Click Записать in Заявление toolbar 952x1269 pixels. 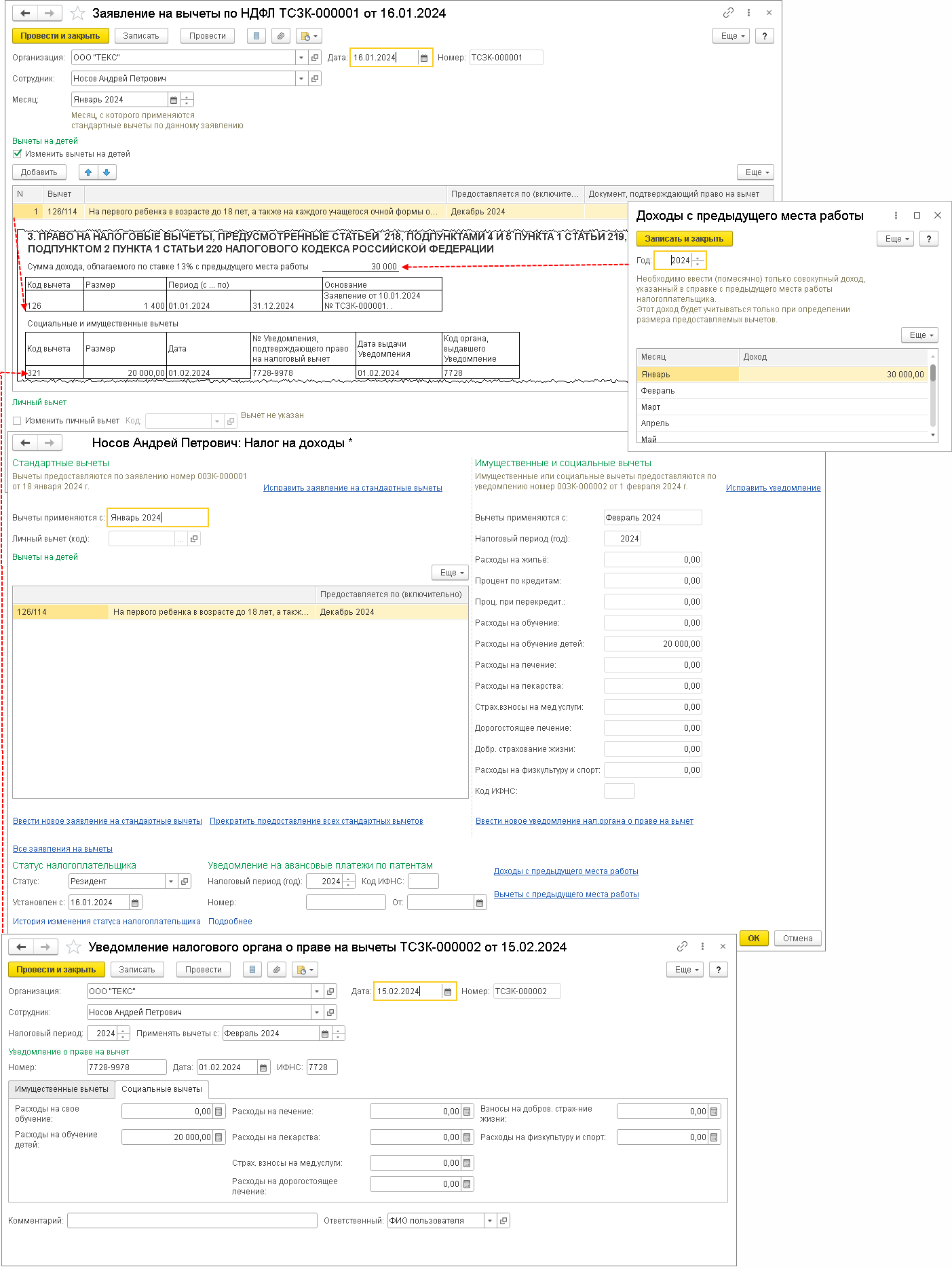(141, 36)
